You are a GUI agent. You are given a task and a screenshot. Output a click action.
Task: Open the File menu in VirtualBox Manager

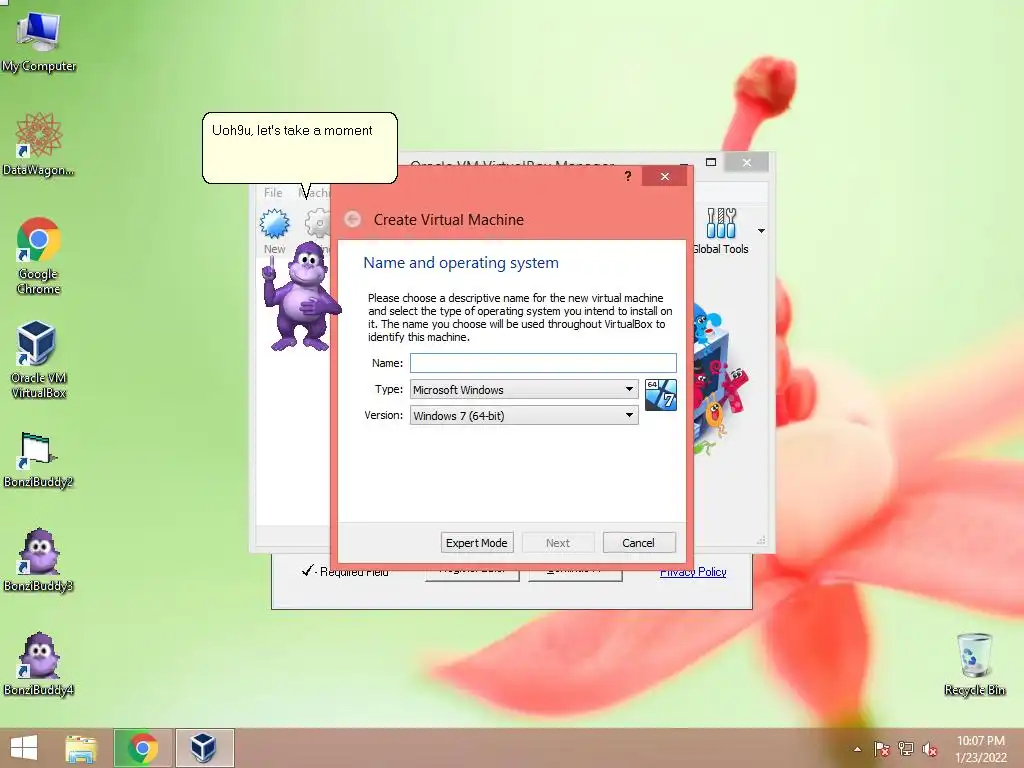273,193
